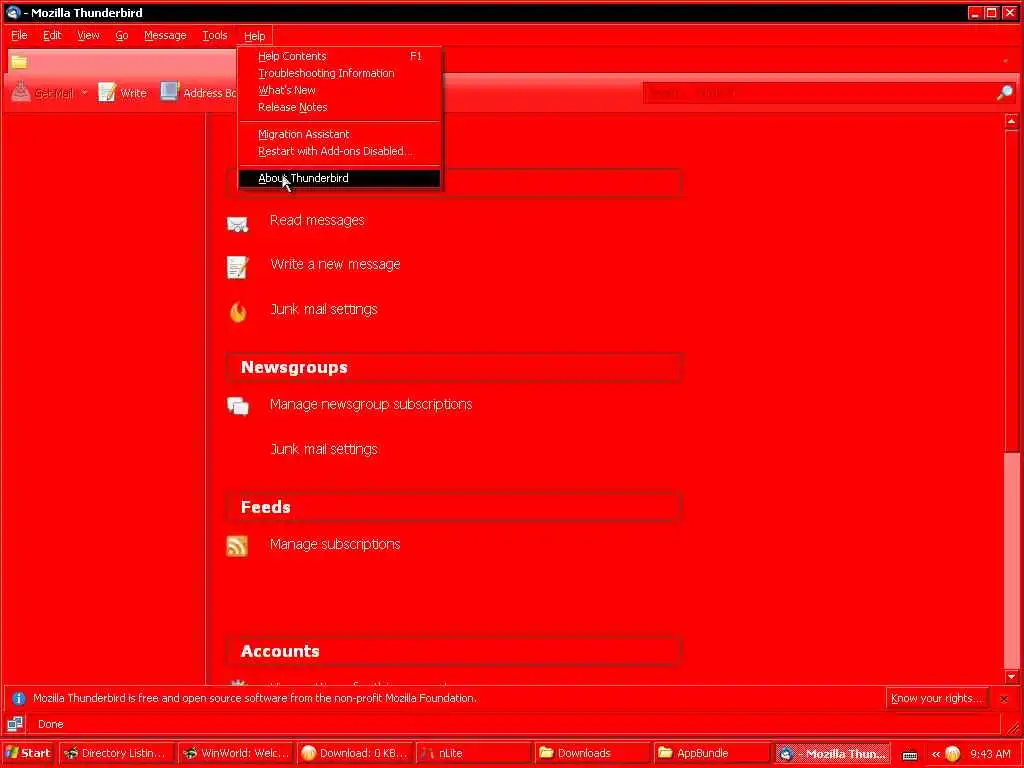
Task: Click the Read messages envelope icon
Action: point(237,224)
